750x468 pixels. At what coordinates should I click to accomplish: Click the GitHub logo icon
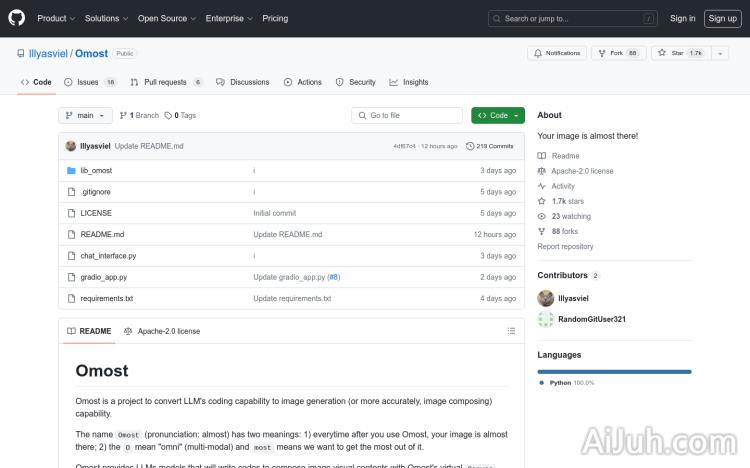click(19, 18)
